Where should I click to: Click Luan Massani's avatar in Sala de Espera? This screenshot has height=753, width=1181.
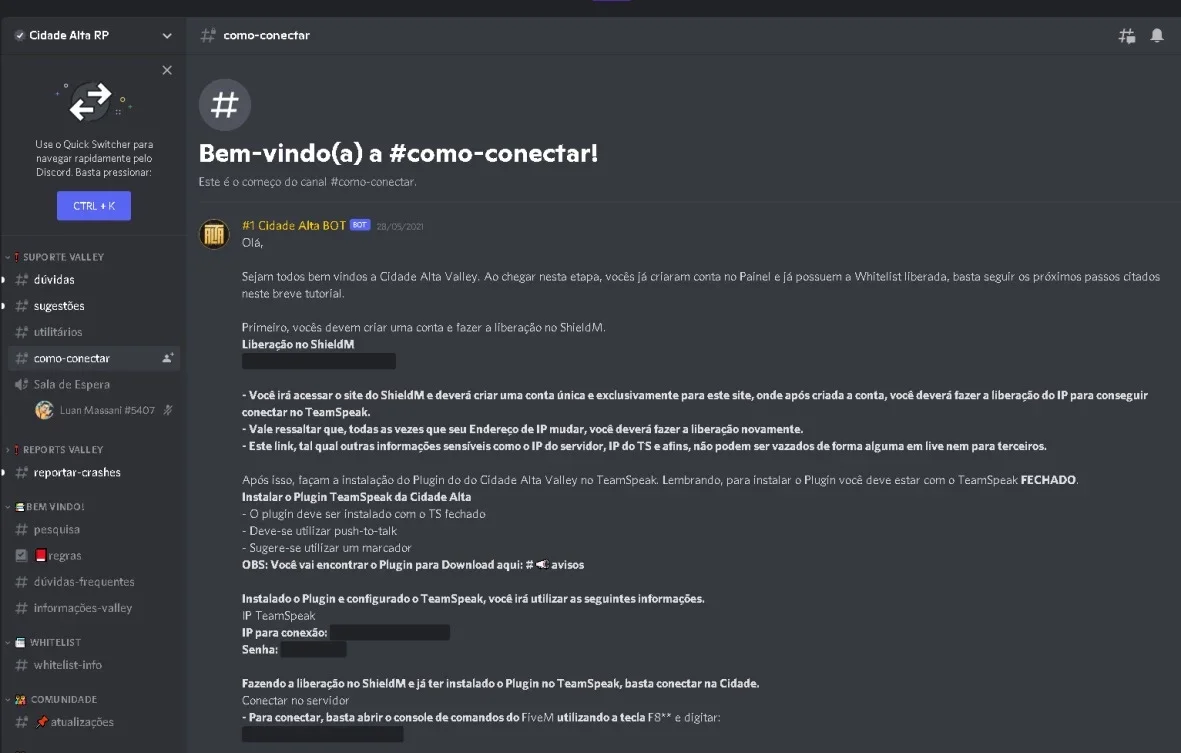click(x=44, y=410)
